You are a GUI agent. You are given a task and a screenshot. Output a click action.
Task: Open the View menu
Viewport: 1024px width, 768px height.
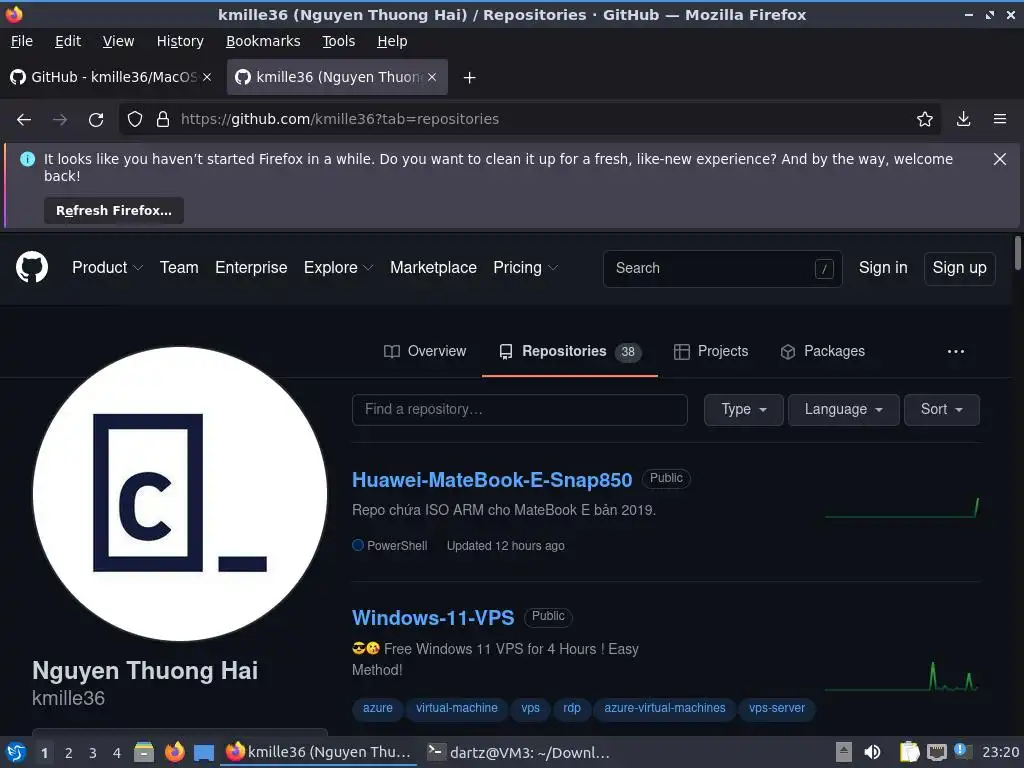coord(118,41)
